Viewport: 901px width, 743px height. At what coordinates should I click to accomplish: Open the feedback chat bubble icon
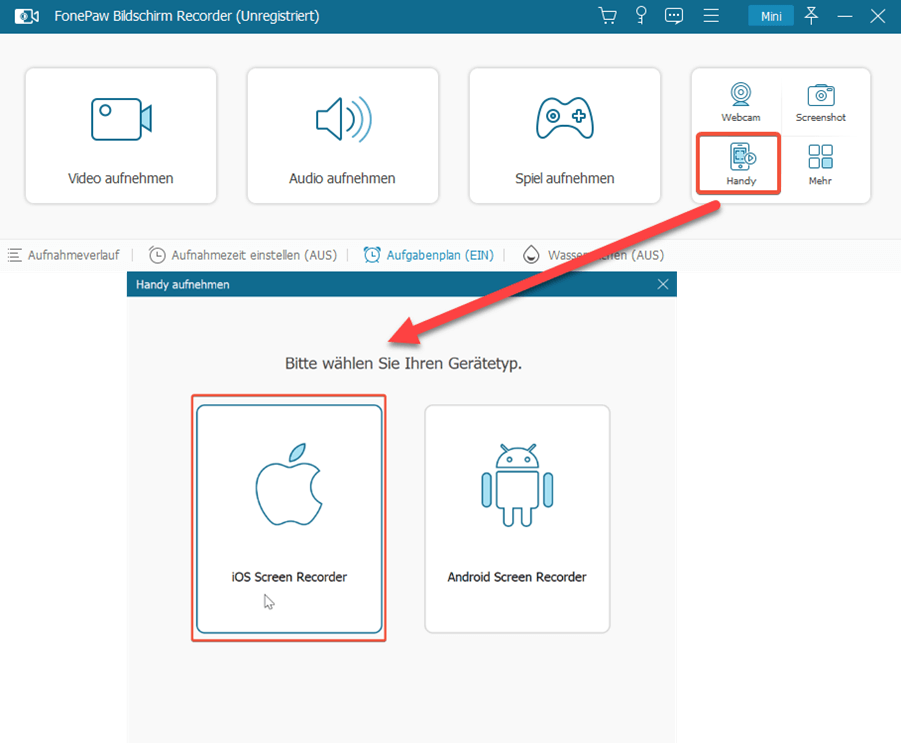674,16
